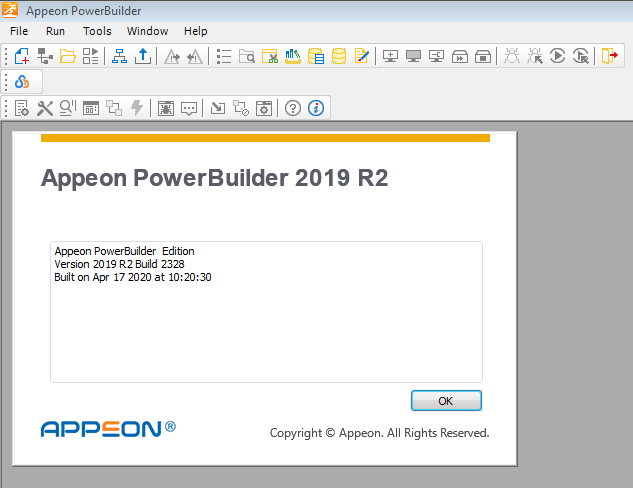Click the Run/Preview object icon
Image resolution: width=633 pixels, height=488 pixels.
coord(90,56)
